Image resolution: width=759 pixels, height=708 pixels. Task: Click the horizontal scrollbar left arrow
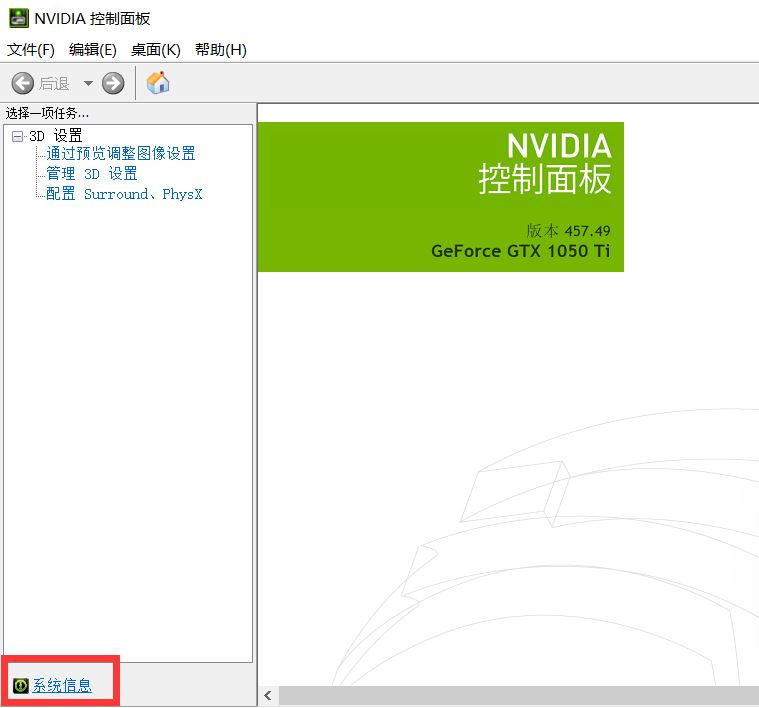point(268,696)
